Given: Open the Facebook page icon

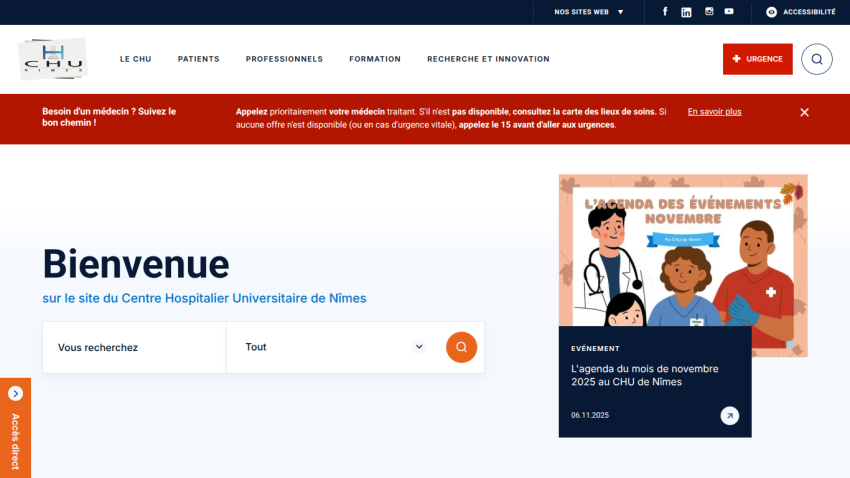Looking at the screenshot, I should click(x=665, y=11).
